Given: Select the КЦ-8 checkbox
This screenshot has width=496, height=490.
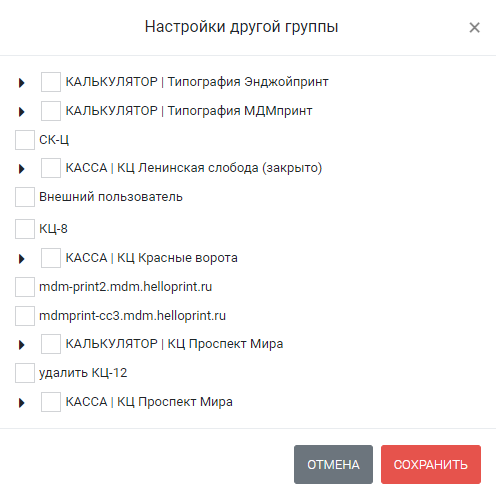Looking at the screenshot, I should click(25, 229).
